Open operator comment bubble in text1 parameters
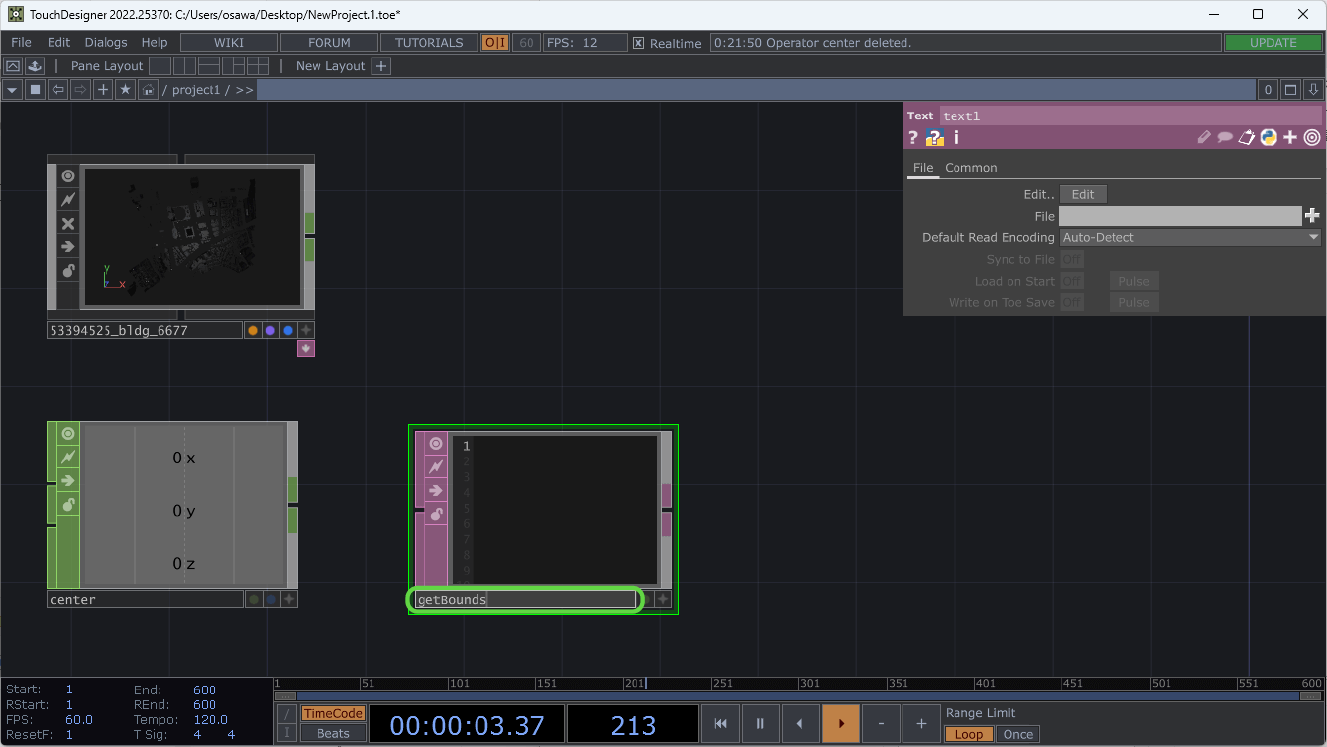The width and height of the screenshot is (1327, 747). [x=1225, y=137]
